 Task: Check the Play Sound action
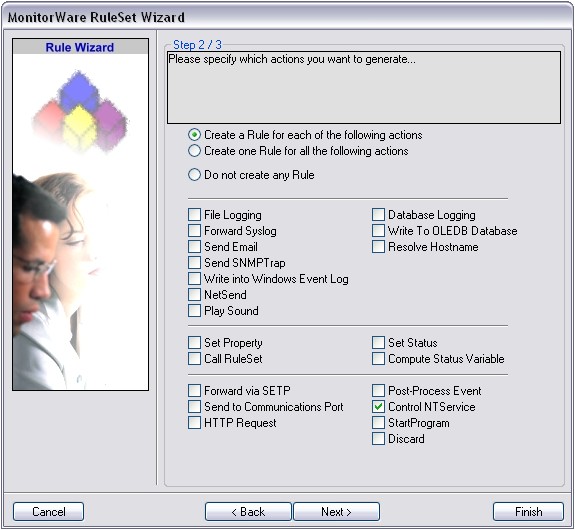pyautogui.click(x=194, y=311)
